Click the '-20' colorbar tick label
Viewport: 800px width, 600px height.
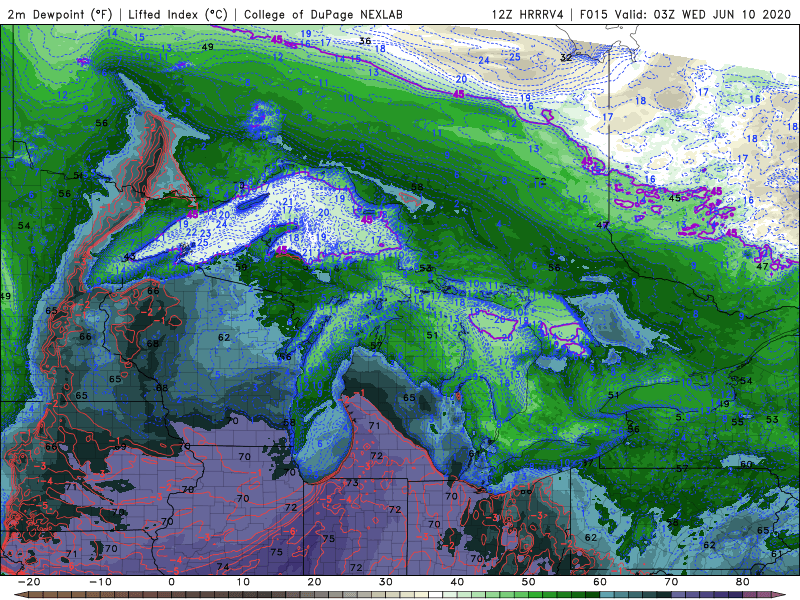point(29,582)
